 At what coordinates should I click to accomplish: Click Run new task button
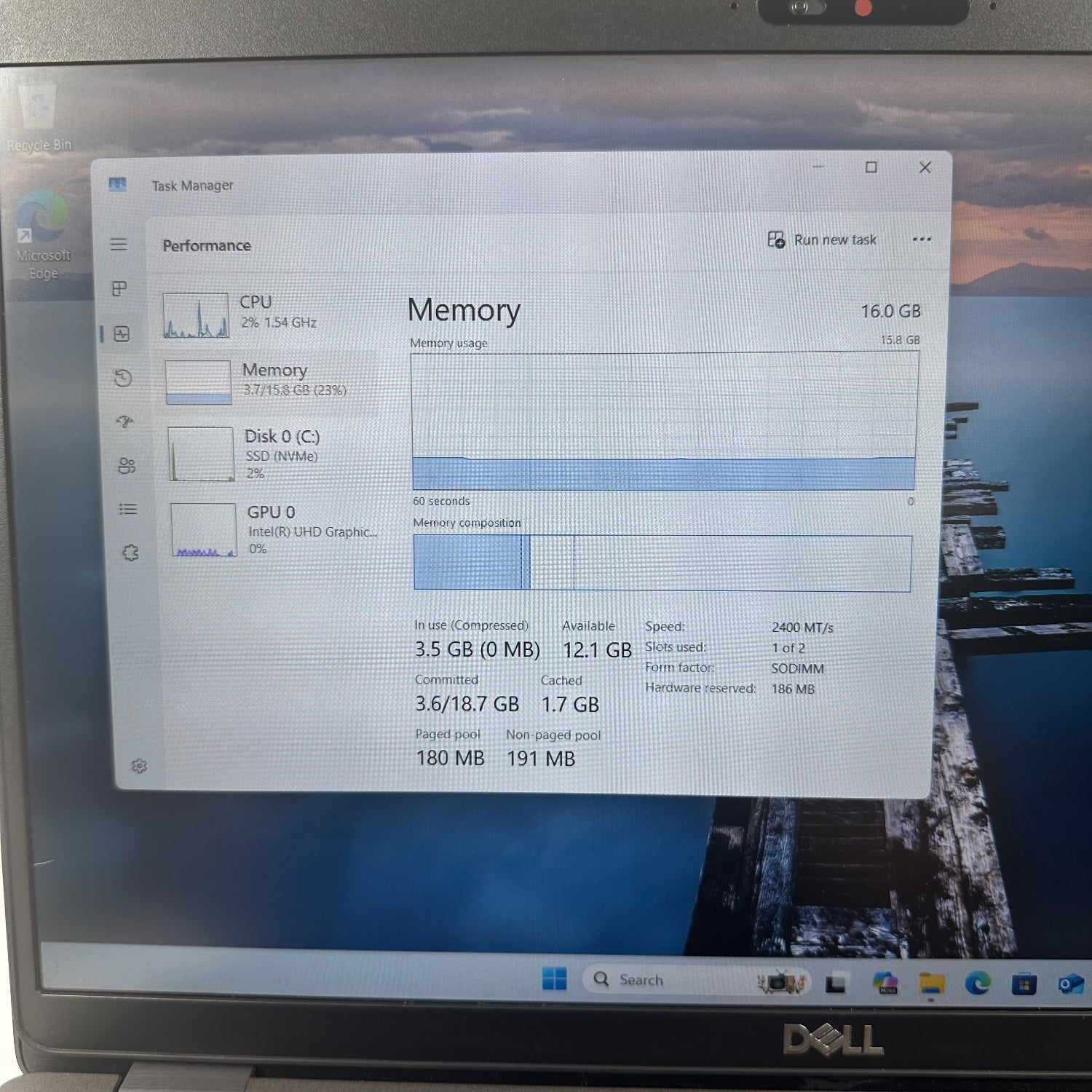point(823,240)
